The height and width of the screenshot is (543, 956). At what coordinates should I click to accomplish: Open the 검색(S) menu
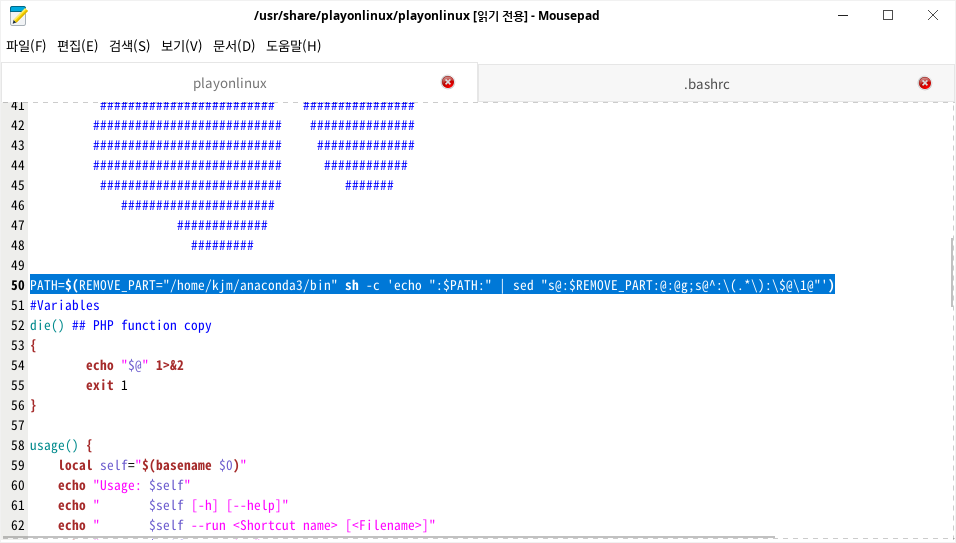pos(129,46)
